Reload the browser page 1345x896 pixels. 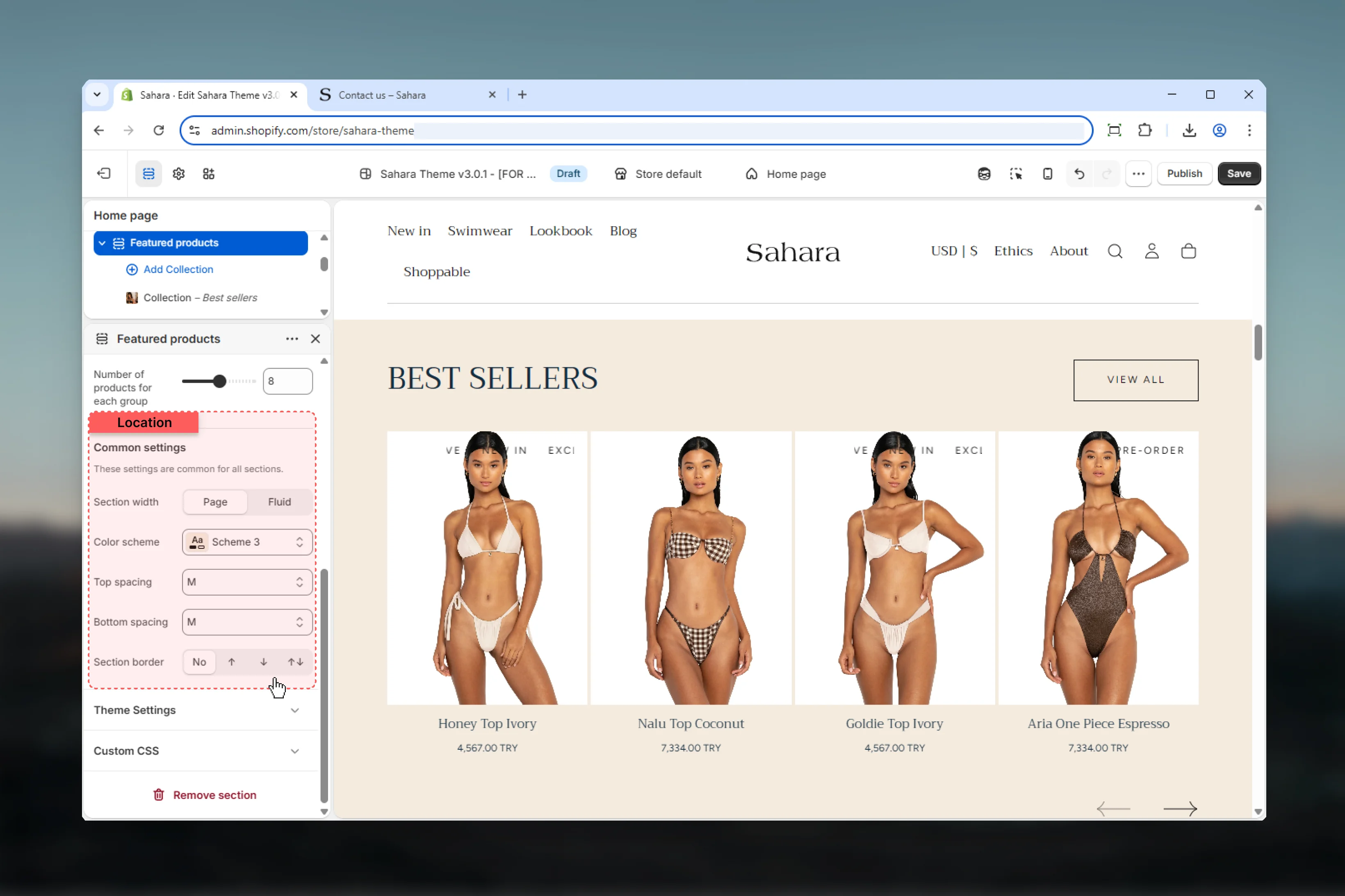click(159, 130)
